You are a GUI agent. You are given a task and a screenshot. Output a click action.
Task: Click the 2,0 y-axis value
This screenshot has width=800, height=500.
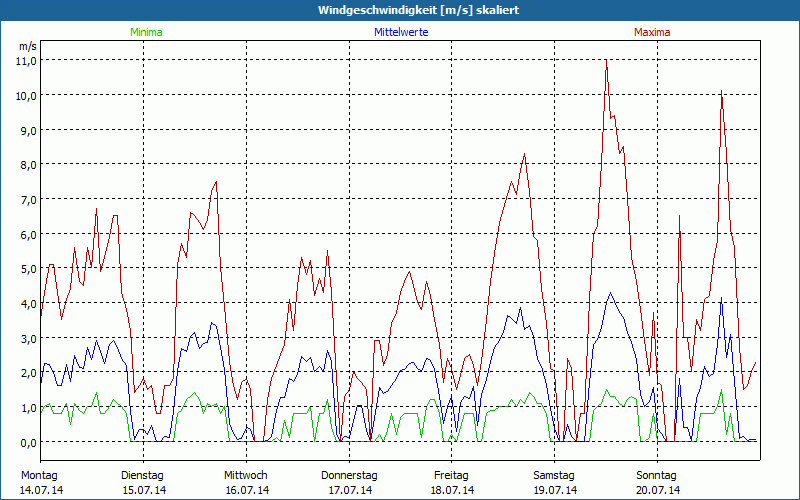click(28, 373)
